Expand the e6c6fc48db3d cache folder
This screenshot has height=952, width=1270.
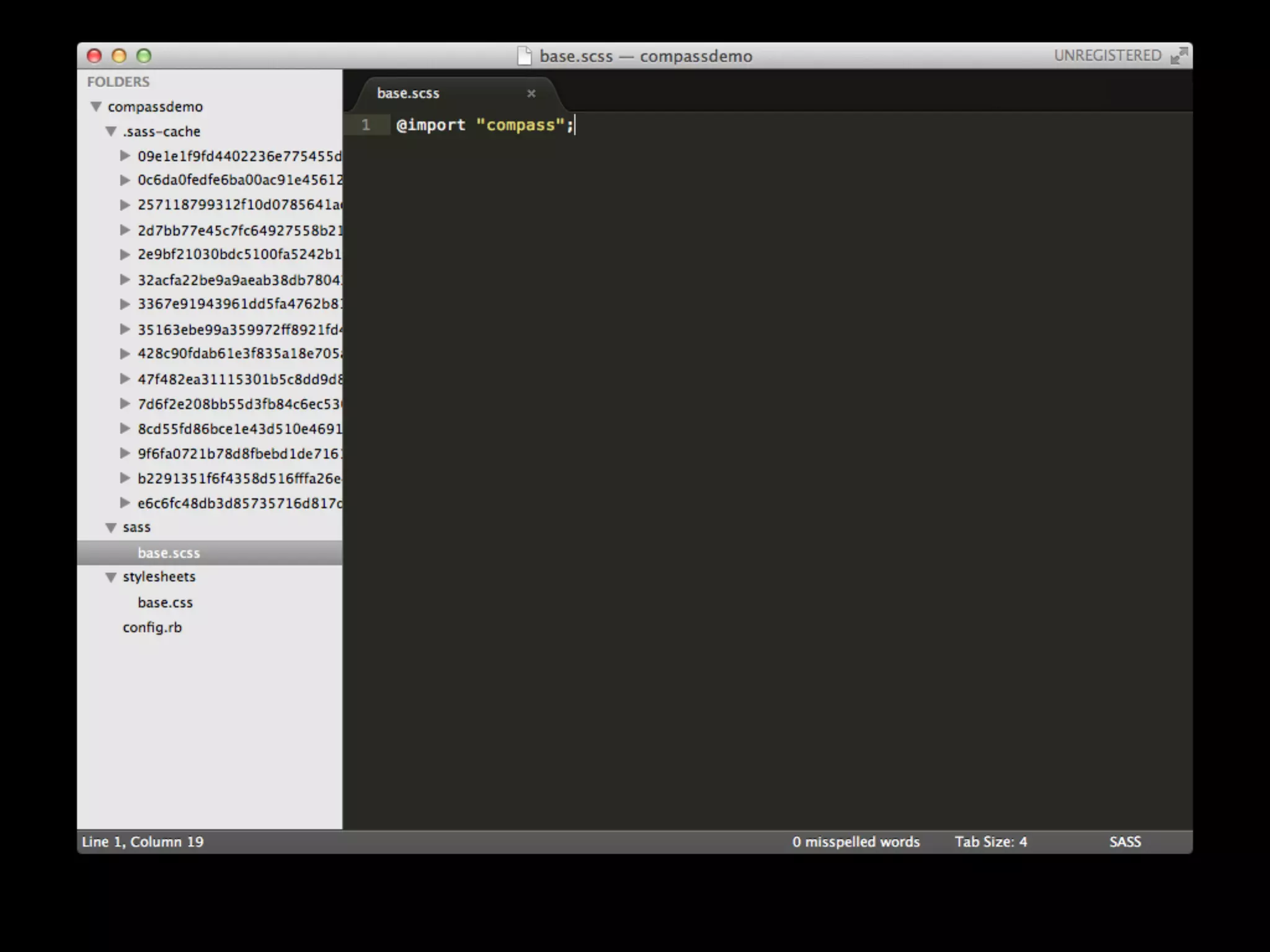(125, 503)
